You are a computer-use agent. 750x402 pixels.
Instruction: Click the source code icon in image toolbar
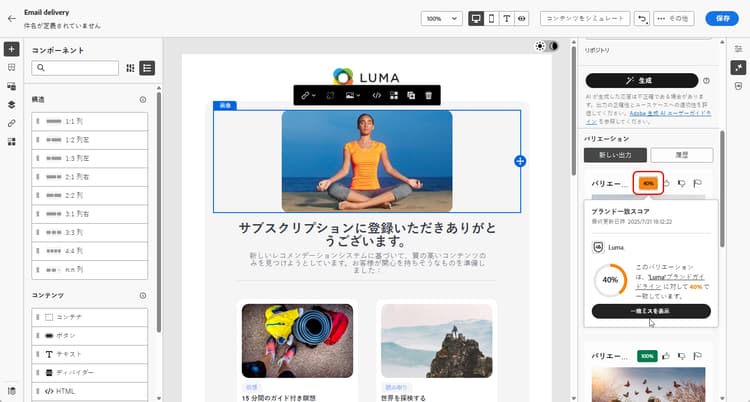pos(376,95)
